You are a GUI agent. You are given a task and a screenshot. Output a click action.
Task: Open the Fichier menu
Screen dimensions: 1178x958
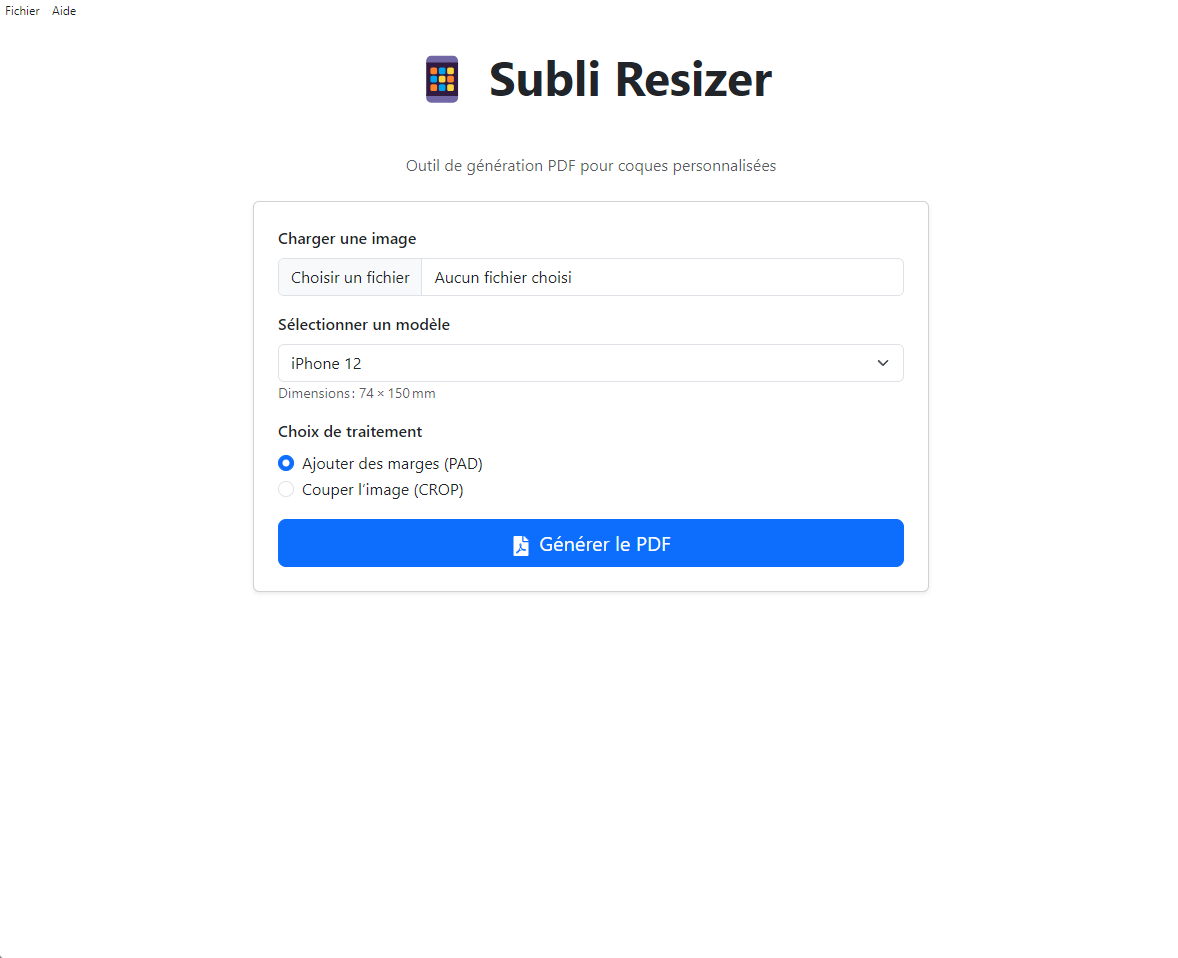coord(22,10)
